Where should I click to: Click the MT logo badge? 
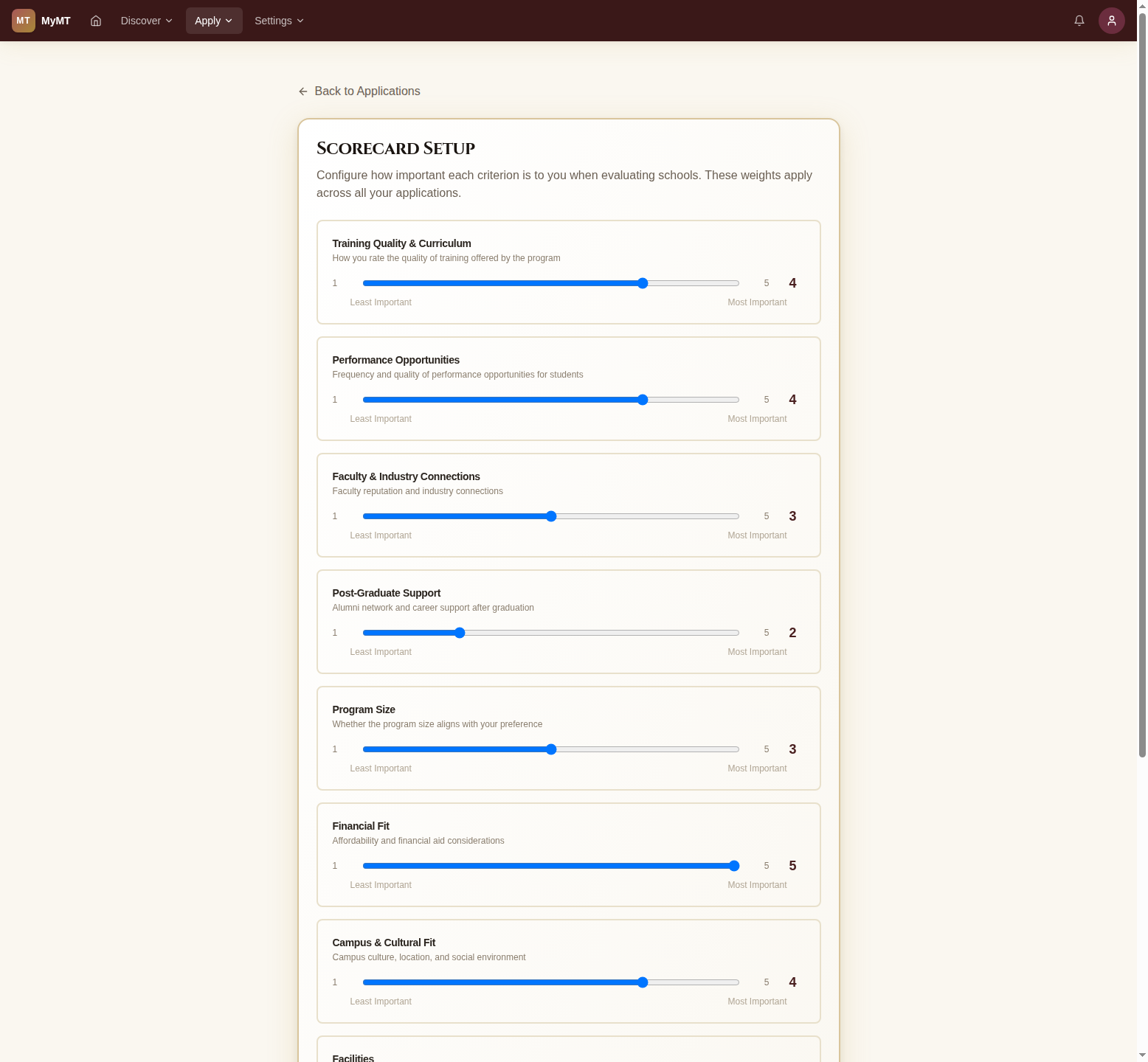(x=24, y=21)
